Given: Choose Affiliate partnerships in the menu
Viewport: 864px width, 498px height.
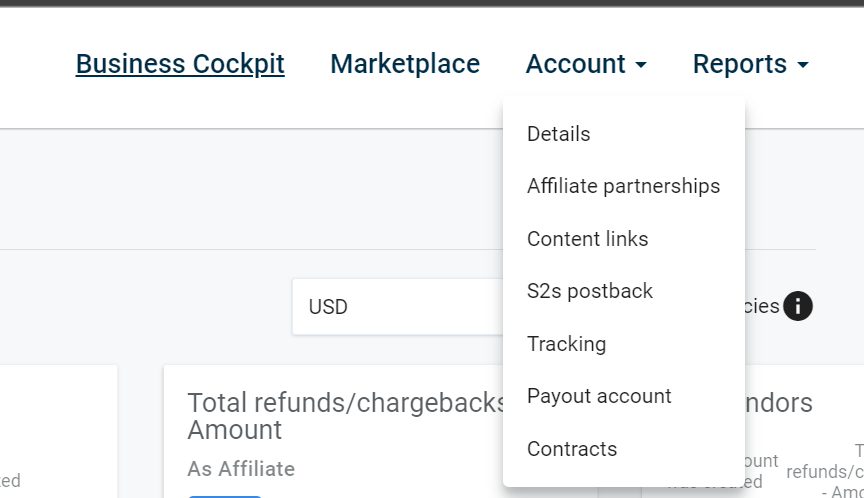Looking at the screenshot, I should point(623,186).
